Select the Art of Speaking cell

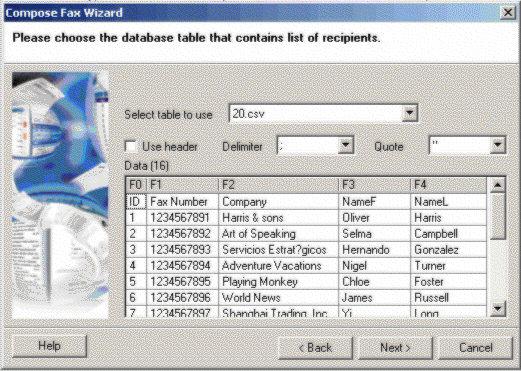click(278, 234)
